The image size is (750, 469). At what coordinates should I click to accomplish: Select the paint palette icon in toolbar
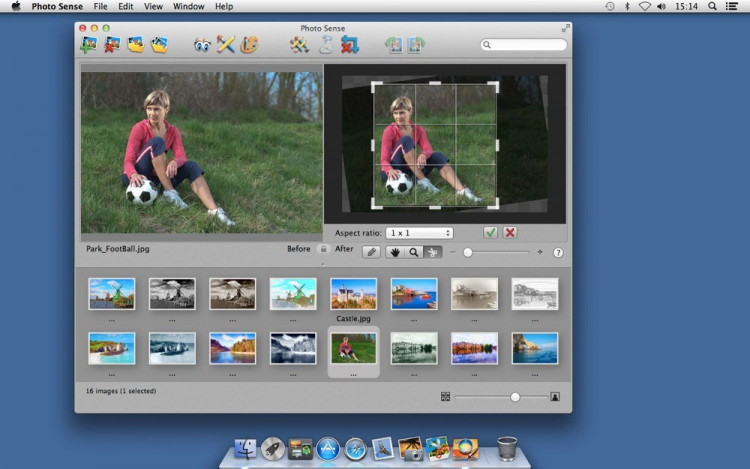250,45
